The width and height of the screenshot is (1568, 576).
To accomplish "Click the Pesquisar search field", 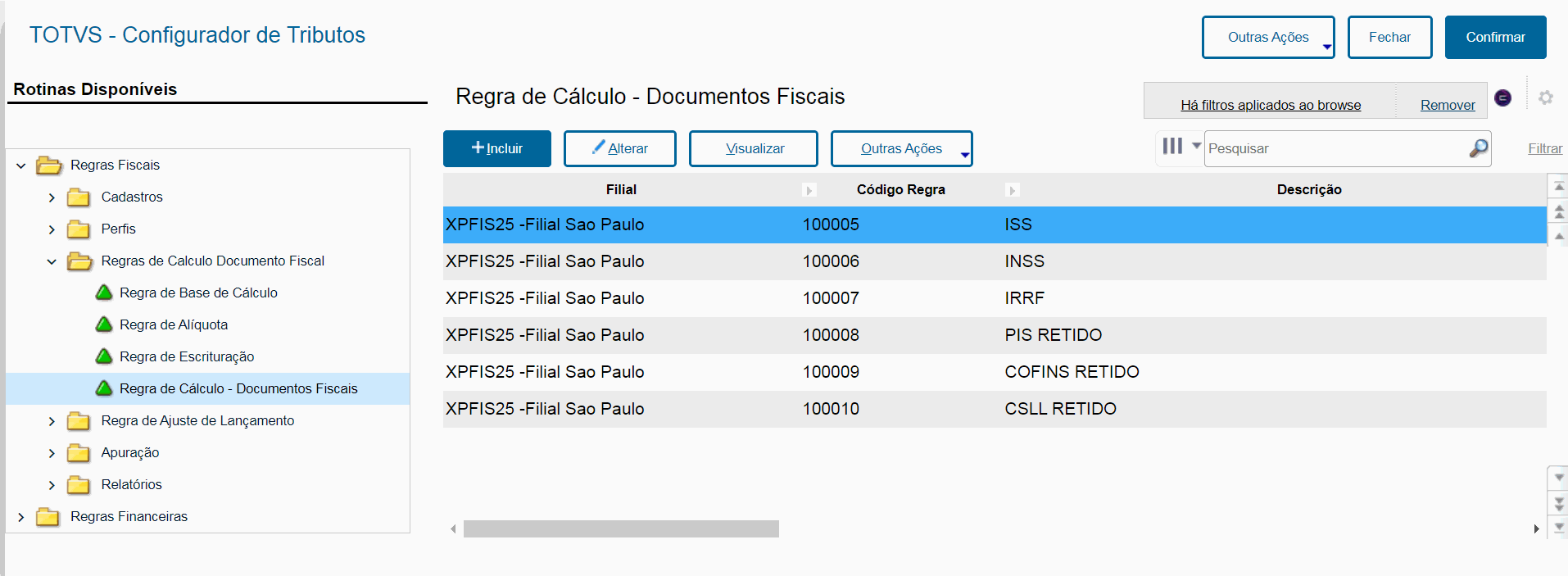I will tap(1335, 148).
